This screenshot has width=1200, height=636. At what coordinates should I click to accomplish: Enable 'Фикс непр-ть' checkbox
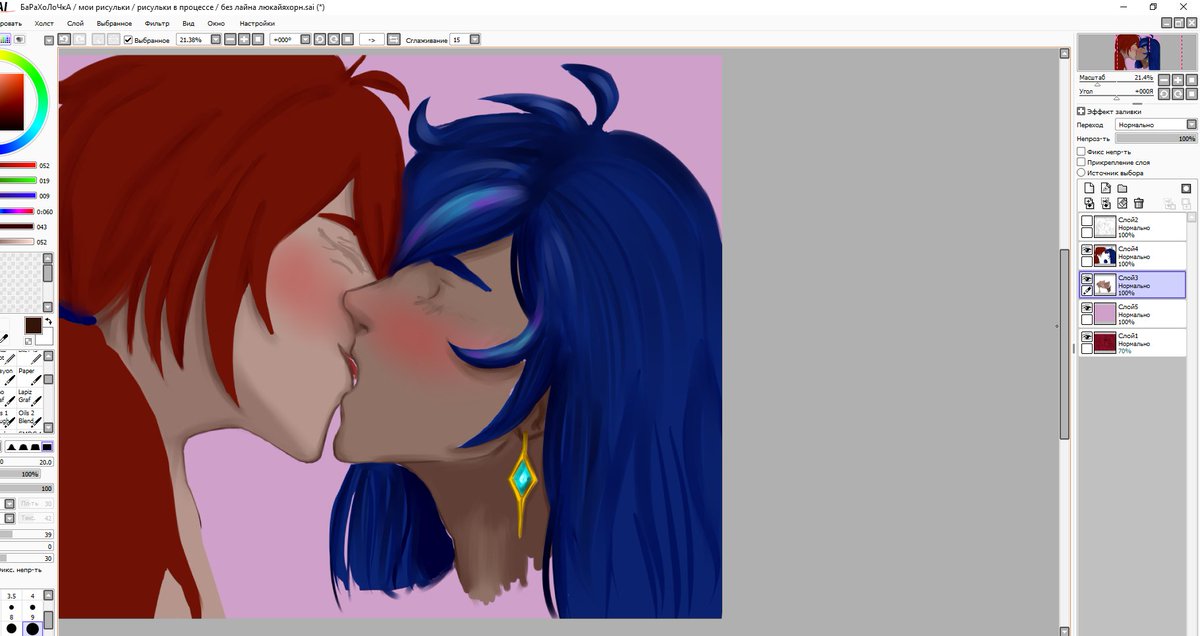(x=1081, y=152)
